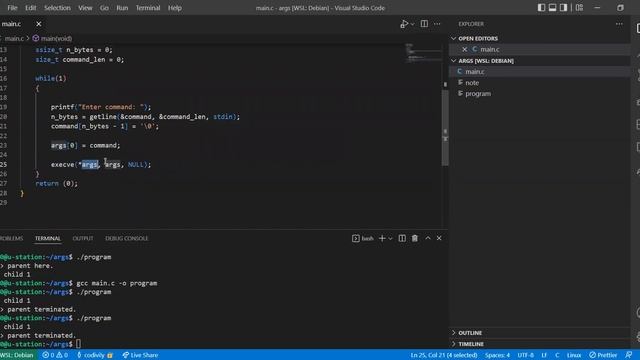This screenshot has height=360, width=640.
Task: Collapse the ARGS [WSL: DEBIAN] folder section
Action: click(x=453, y=61)
